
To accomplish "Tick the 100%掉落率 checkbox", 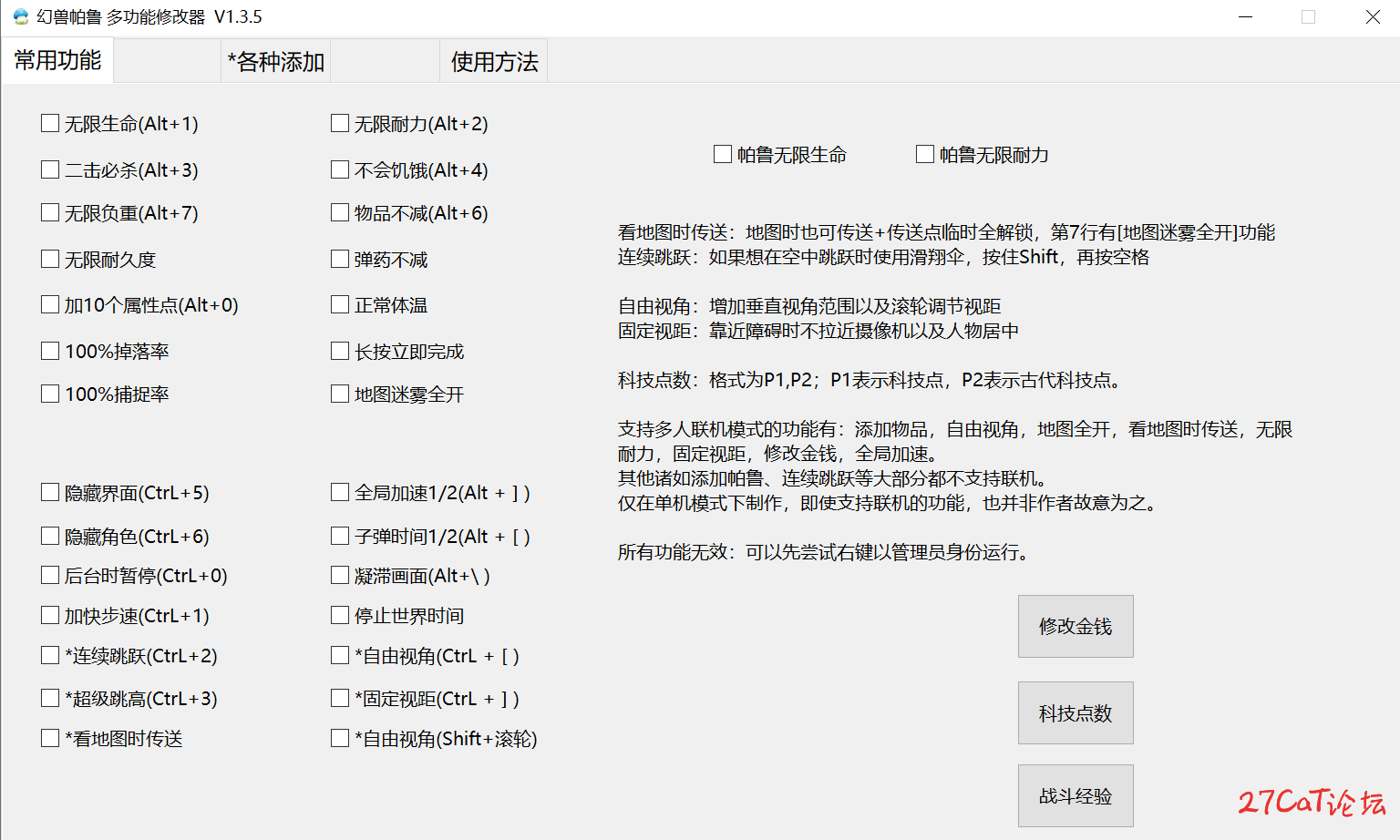I will pyautogui.click(x=50, y=351).
